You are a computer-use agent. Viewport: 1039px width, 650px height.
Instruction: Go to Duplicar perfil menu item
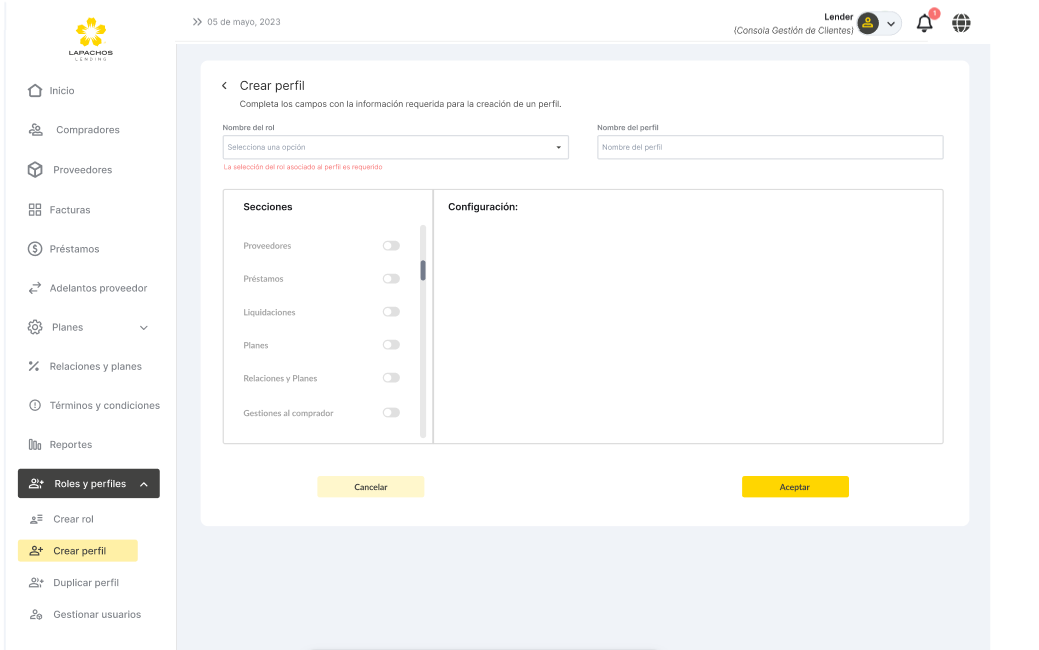pyautogui.click(x=85, y=583)
